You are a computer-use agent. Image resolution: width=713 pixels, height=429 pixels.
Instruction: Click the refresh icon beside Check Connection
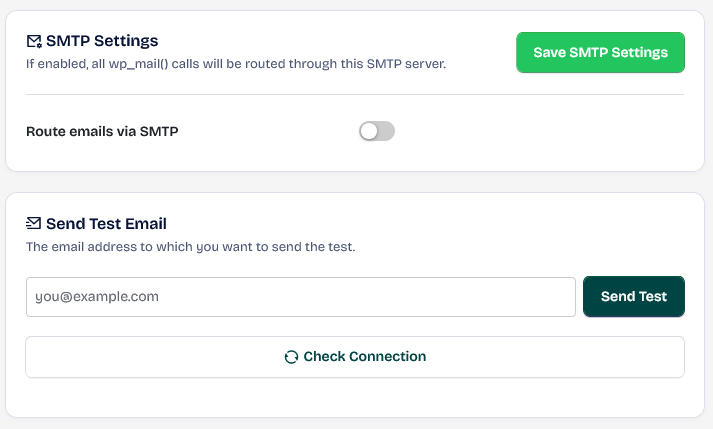[x=291, y=357]
